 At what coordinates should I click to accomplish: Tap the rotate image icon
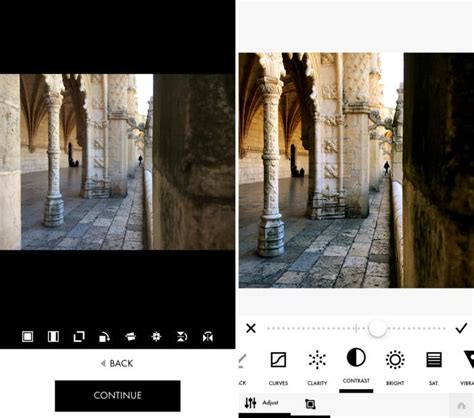click(105, 337)
